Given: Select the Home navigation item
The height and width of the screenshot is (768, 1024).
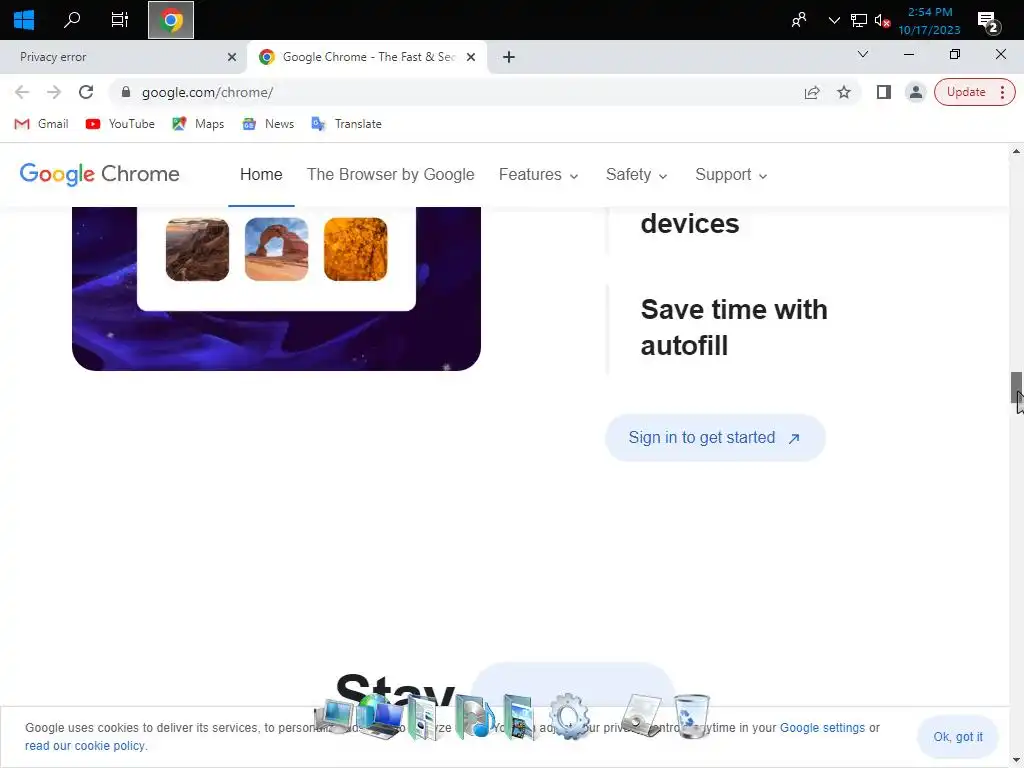Looking at the screenshot, I should click(x=261, y=174).
